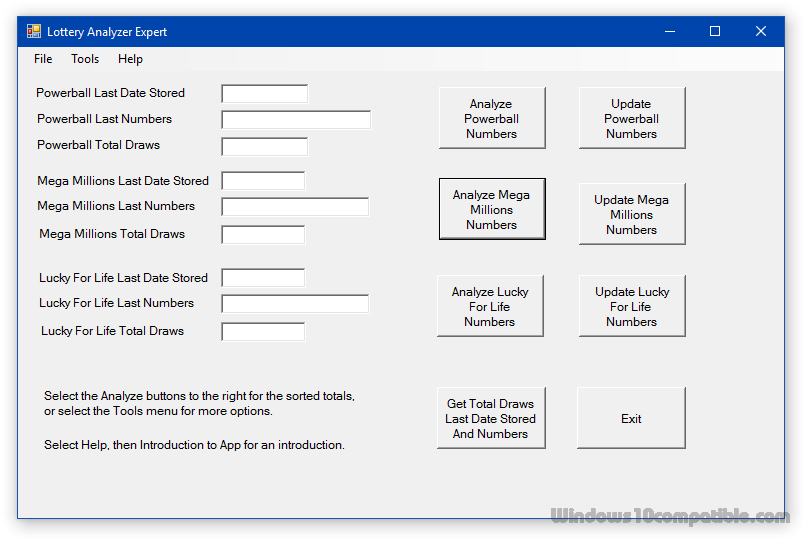Focus the Powerball Last Date Stored field

point(264,94)
